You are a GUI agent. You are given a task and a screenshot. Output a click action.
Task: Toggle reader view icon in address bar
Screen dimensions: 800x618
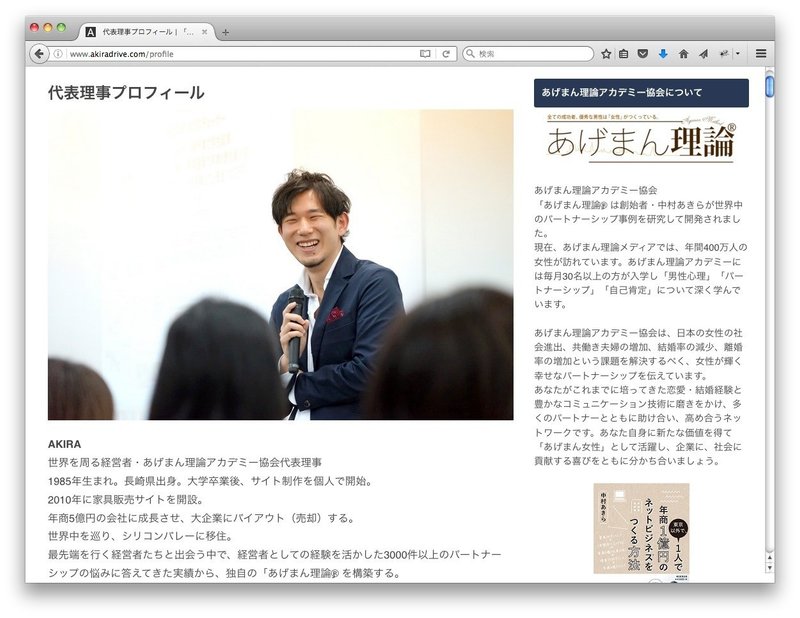click(x=425, y=54)
